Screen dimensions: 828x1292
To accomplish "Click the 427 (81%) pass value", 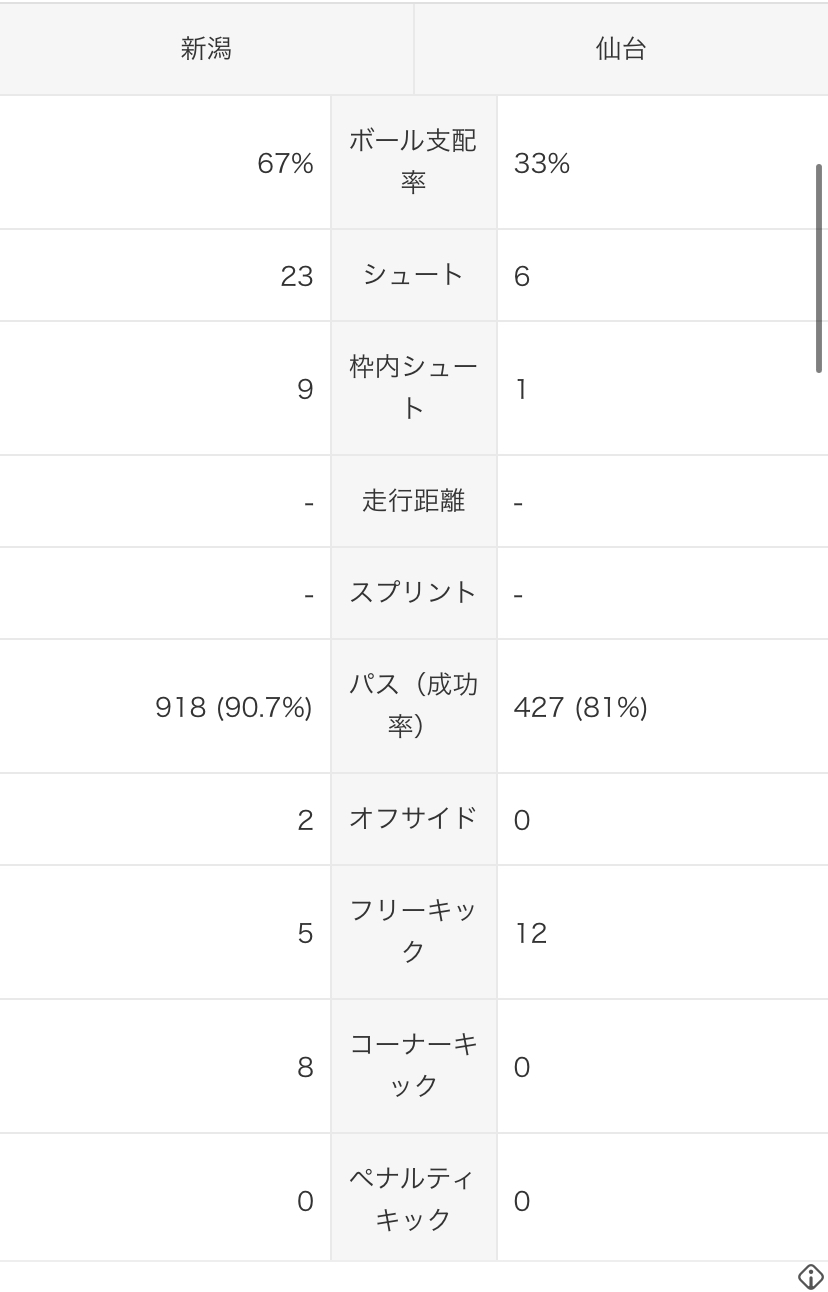I will pyautogui.click(x=580, y=708).
